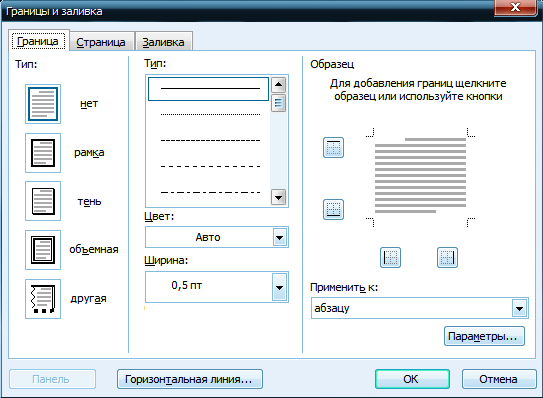Screen dimensions: 543x398
Task: Toggle the top border button in preview
Action: (333, 148)
